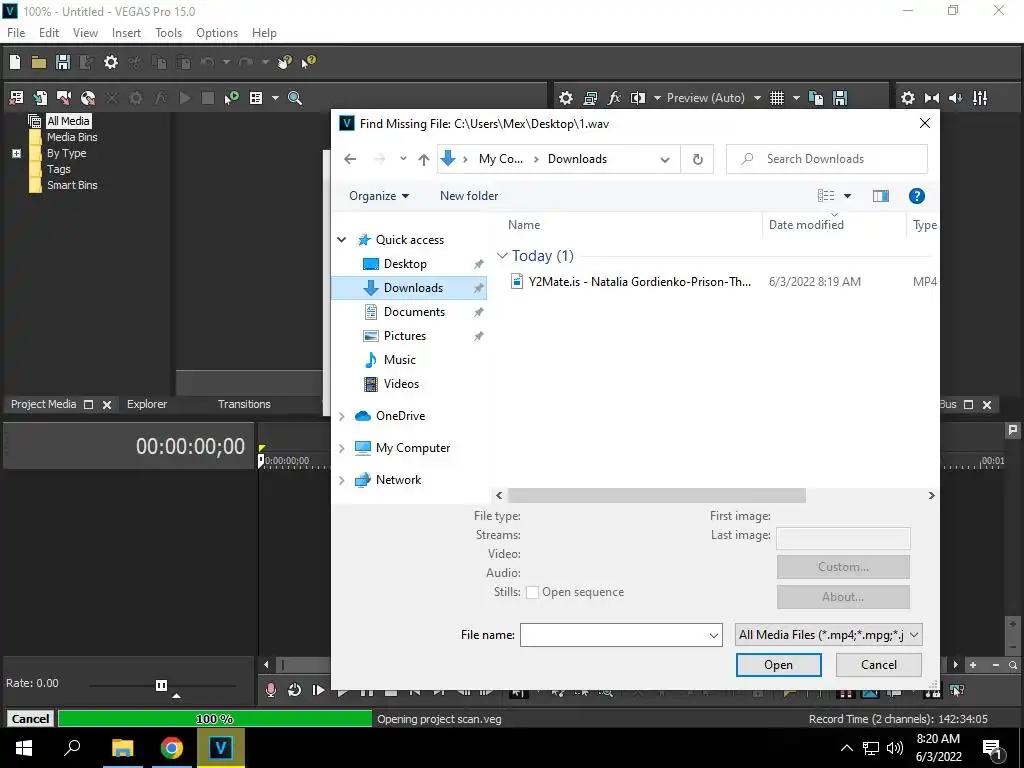
Task: Activate the What's This Help cursor icon
Action: click(x=308, y=62)
